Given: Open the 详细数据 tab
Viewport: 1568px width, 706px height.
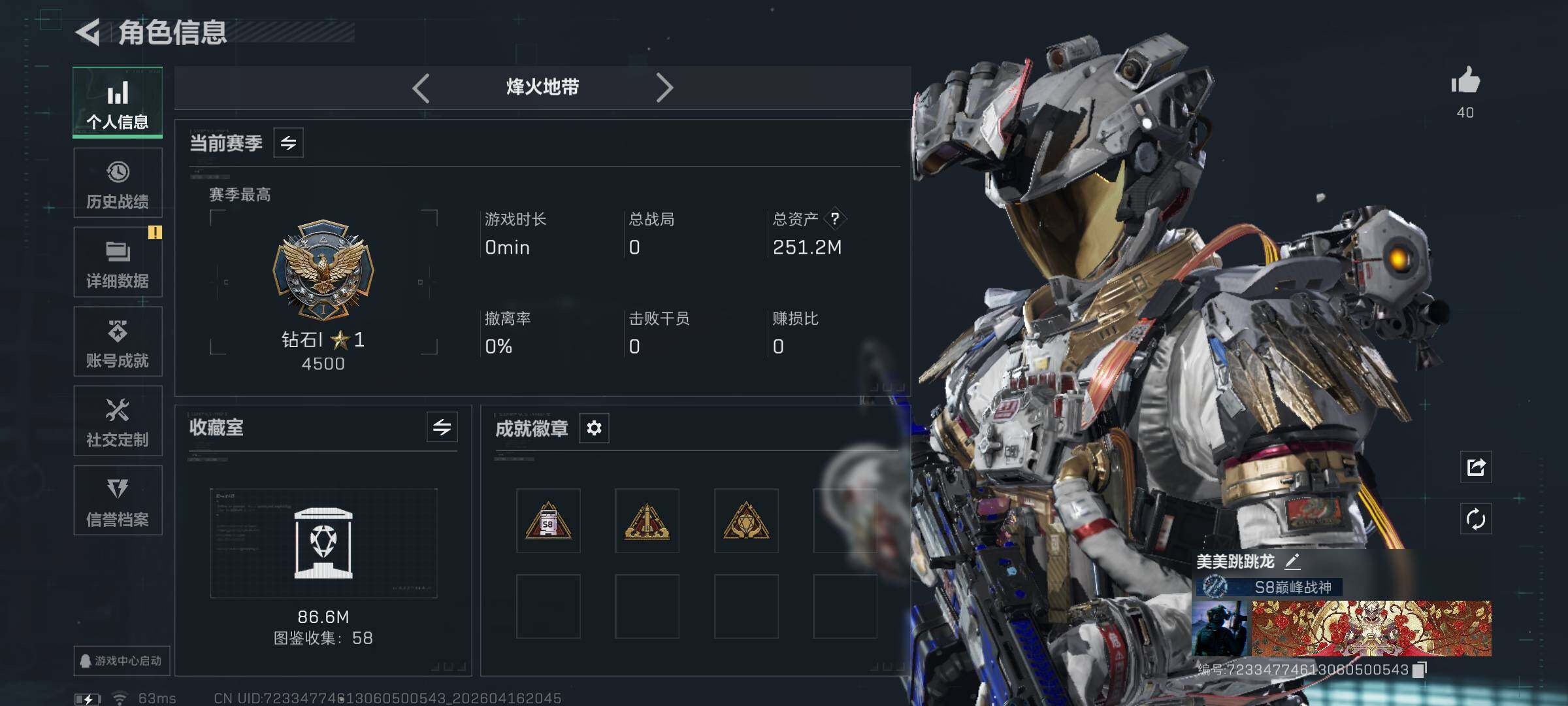Looking at the screenshot, I should (118, 262).
